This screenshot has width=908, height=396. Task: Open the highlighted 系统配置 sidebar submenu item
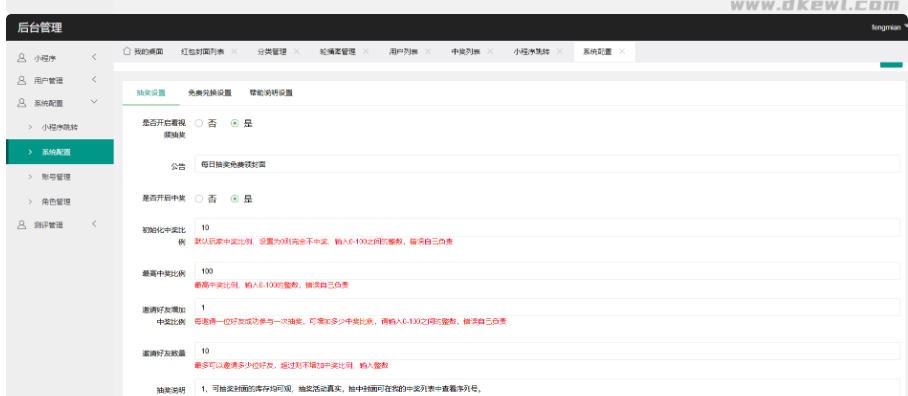click(60, 152)
